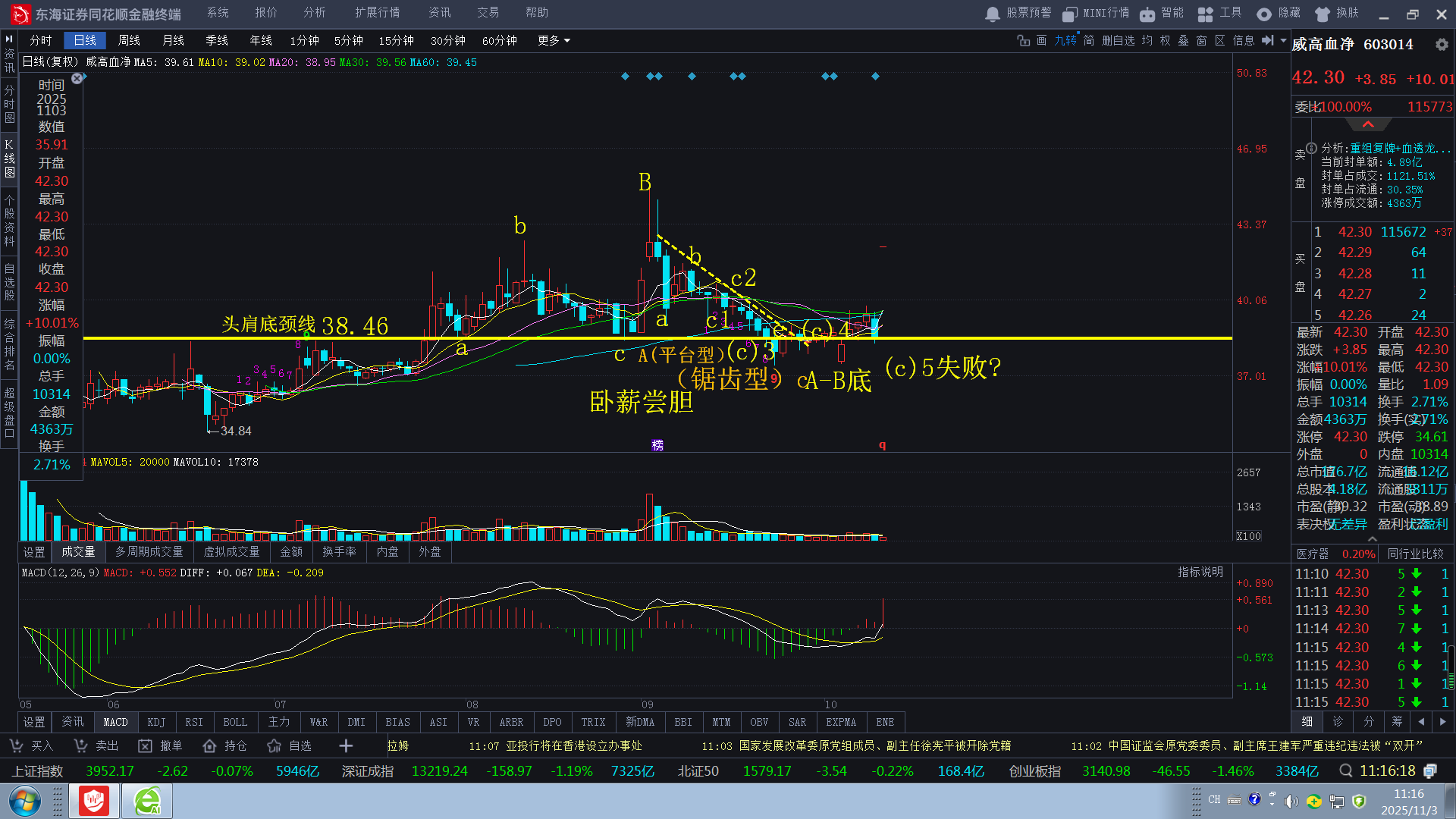This screenshot has height=819, width=1456.
Task: Click the 指标说明 indicator description link
Action: coord(1200,572)
